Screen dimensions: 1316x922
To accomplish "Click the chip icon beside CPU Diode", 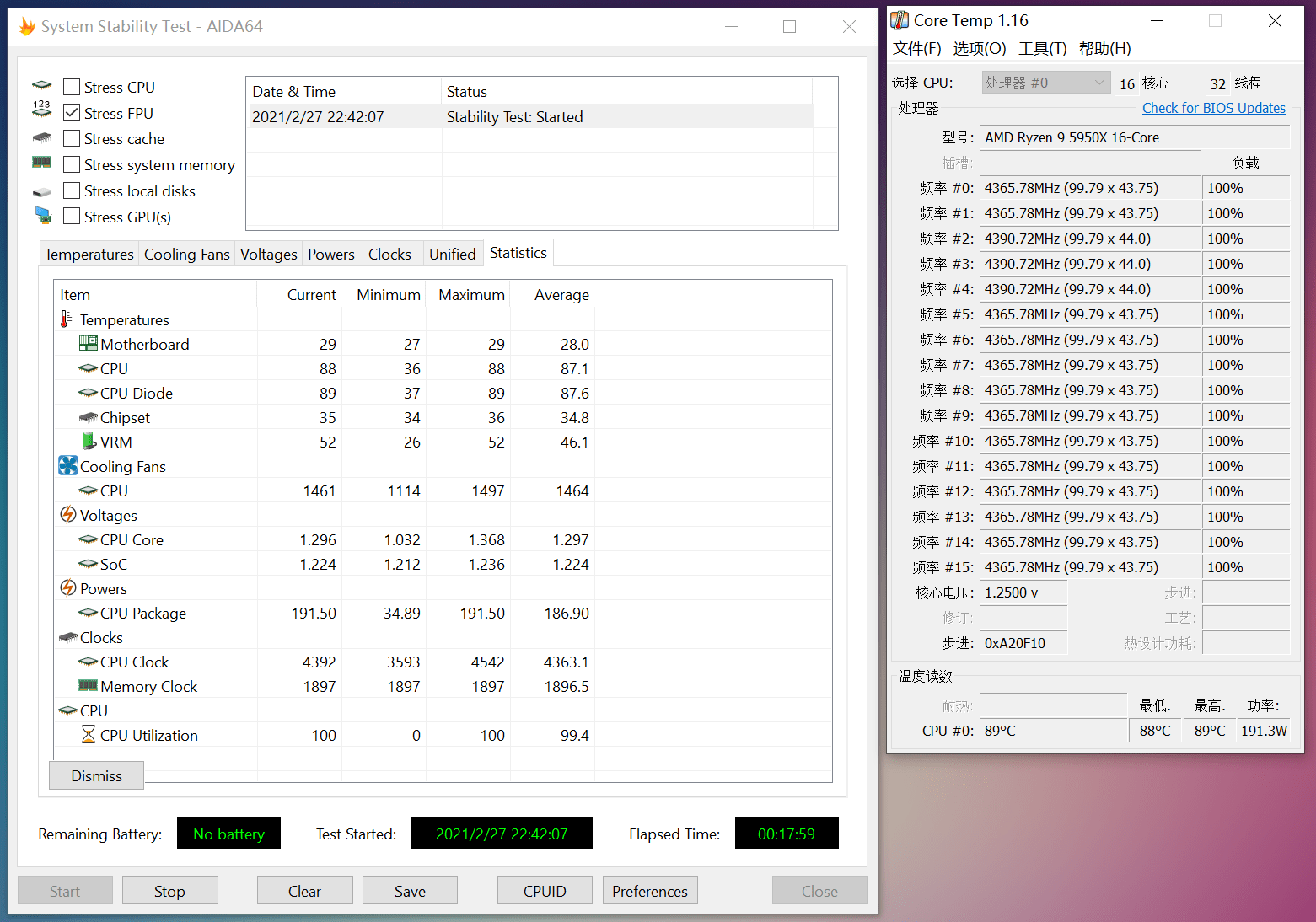I will (x=88, y=393).
